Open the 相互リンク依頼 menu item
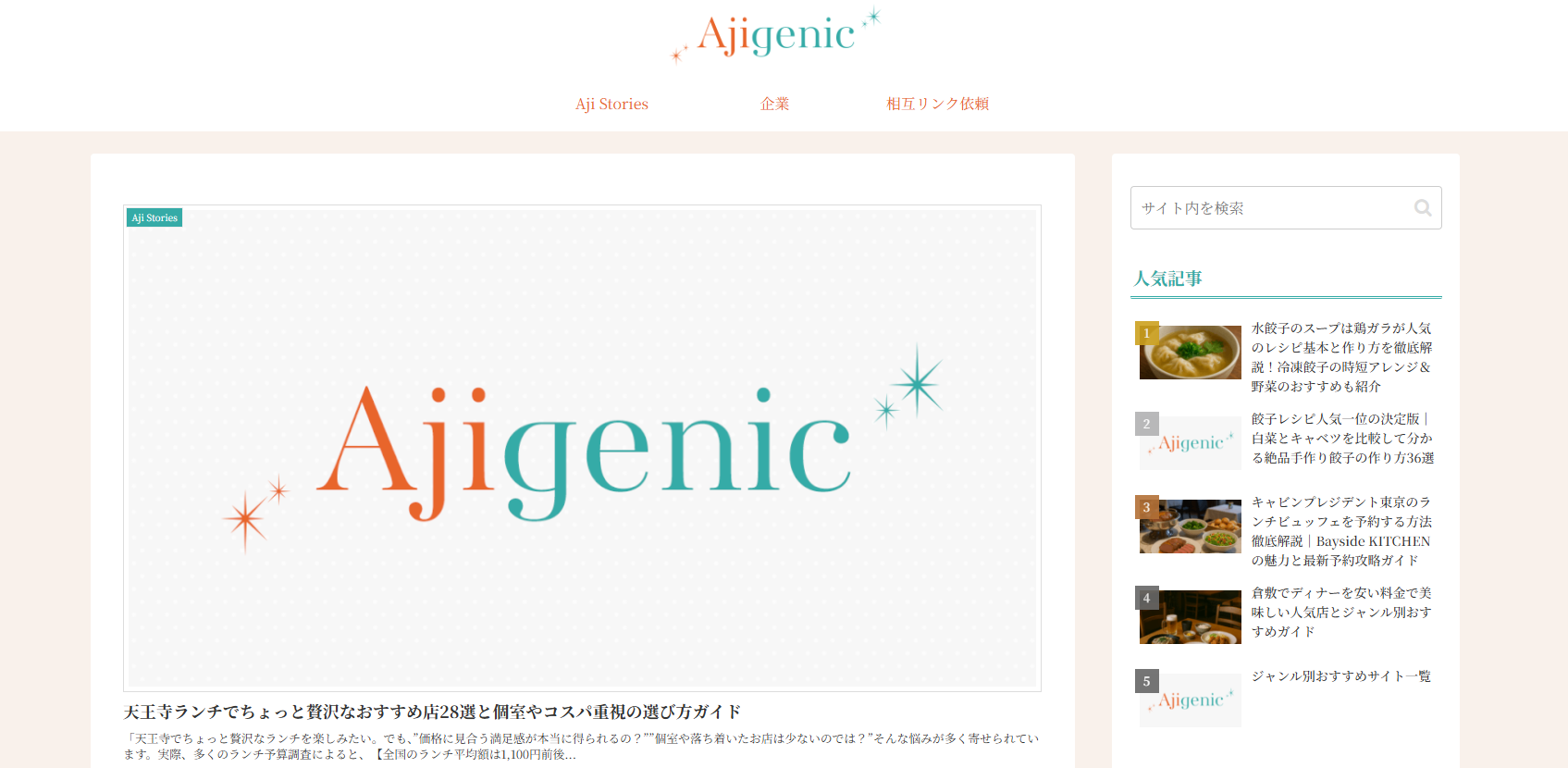 [937, 104]
